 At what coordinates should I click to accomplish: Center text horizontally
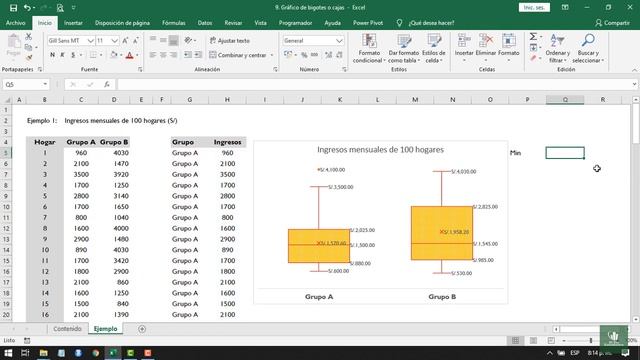(x=163, y=55)
